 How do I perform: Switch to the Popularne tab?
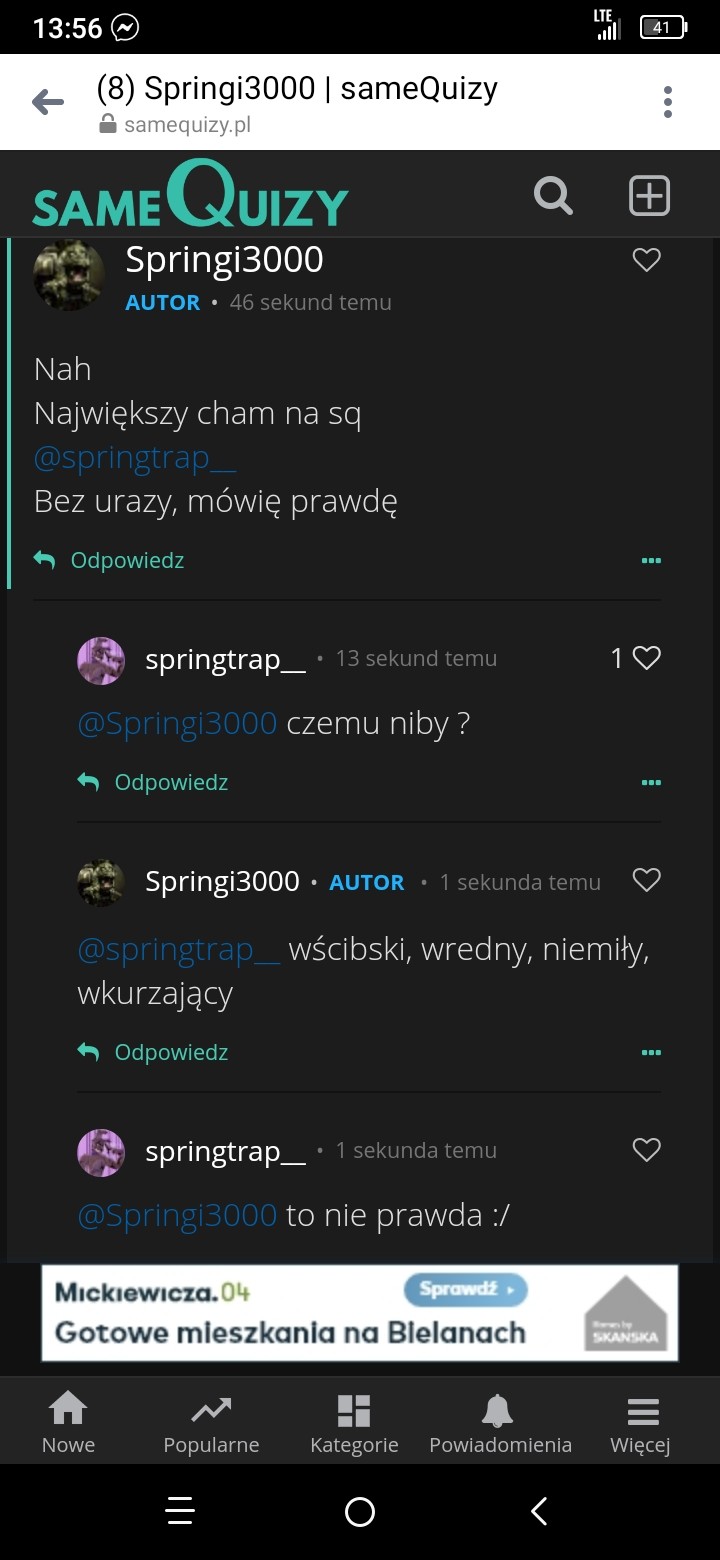211,1424
